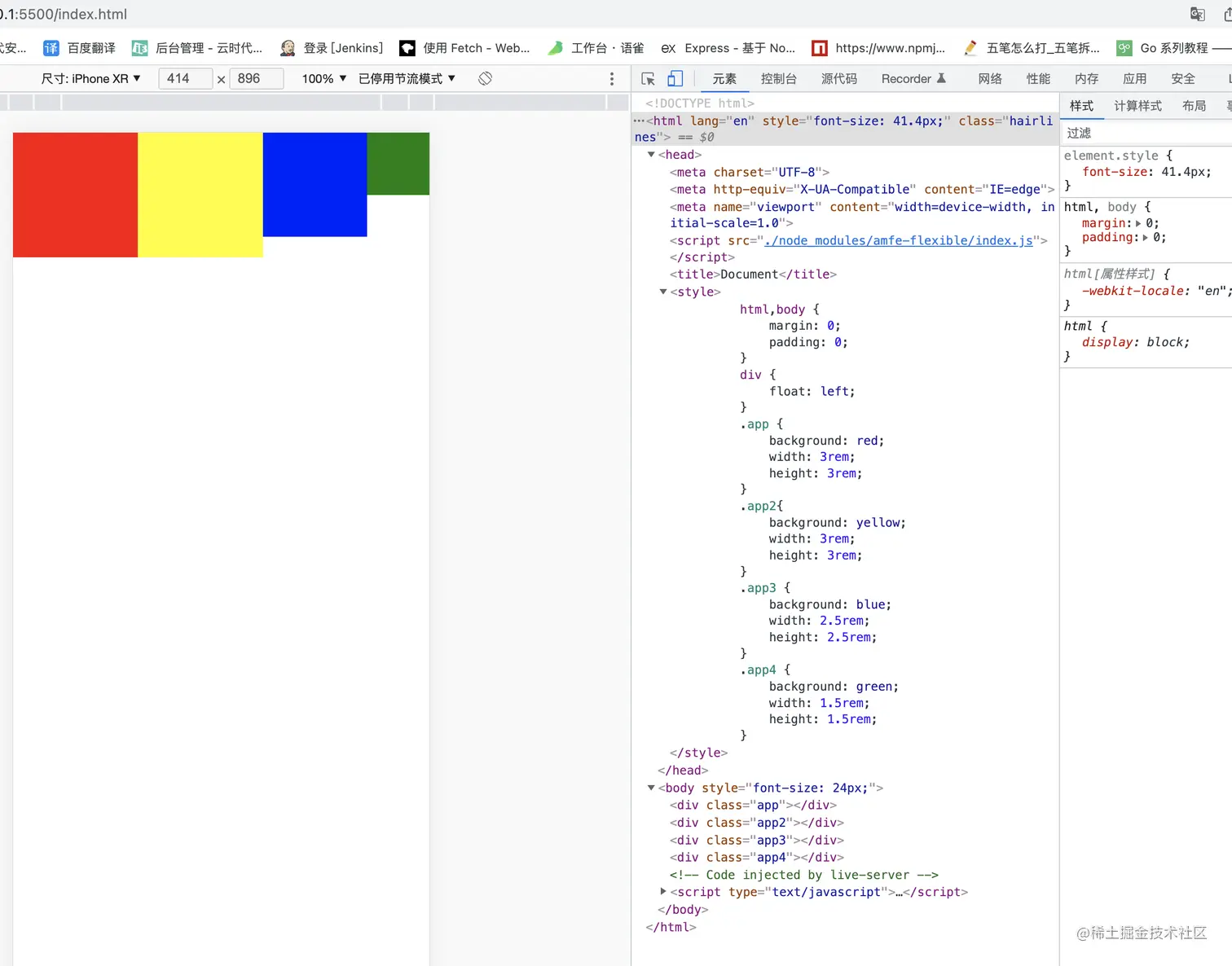Viewport: 1232px width, 966px height.
Task: Open the 百度翻译 bookmark
Action: 80,48
